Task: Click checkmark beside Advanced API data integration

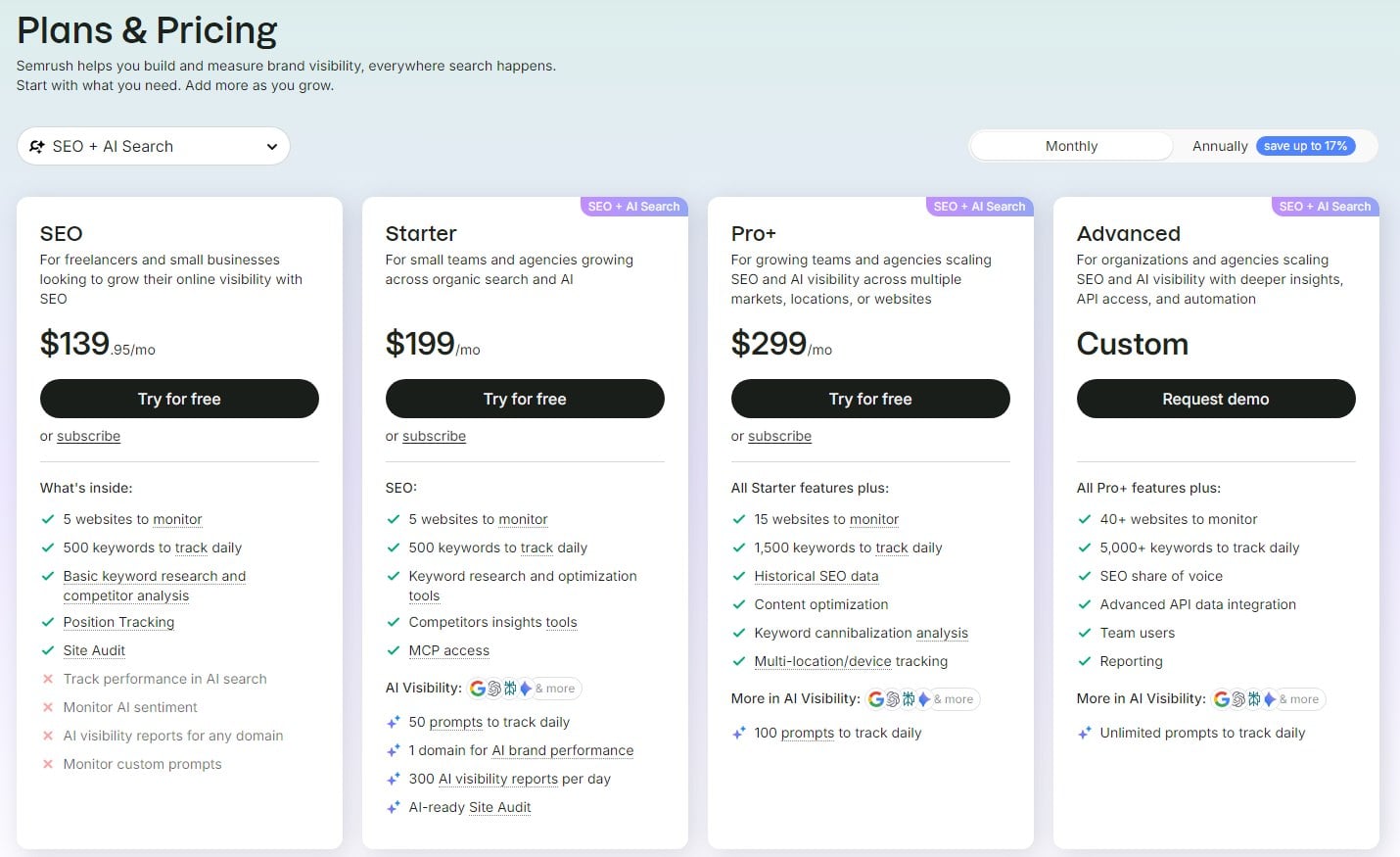Action: click(1085, 604)
